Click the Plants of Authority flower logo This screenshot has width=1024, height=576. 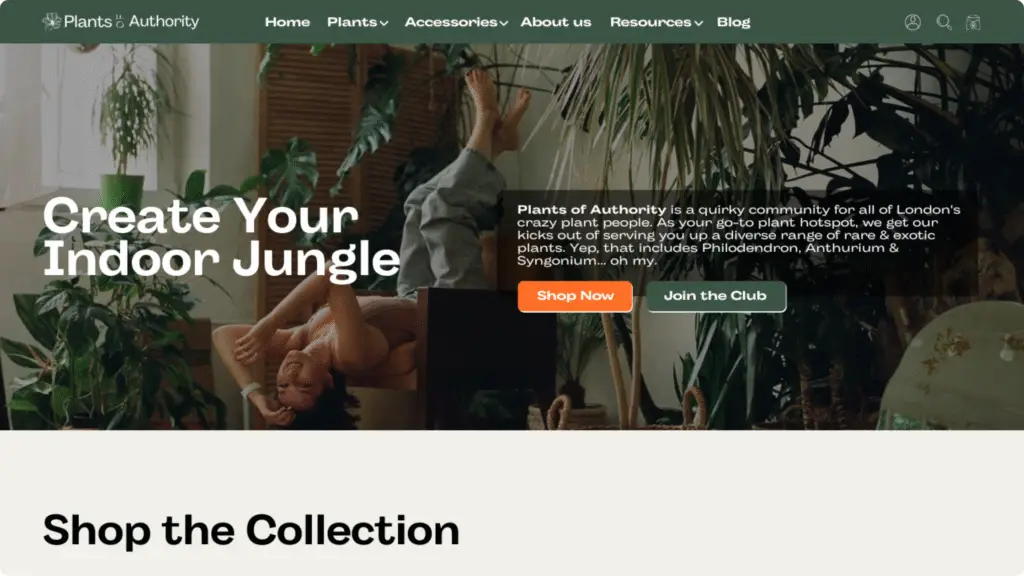pos(52,22)
